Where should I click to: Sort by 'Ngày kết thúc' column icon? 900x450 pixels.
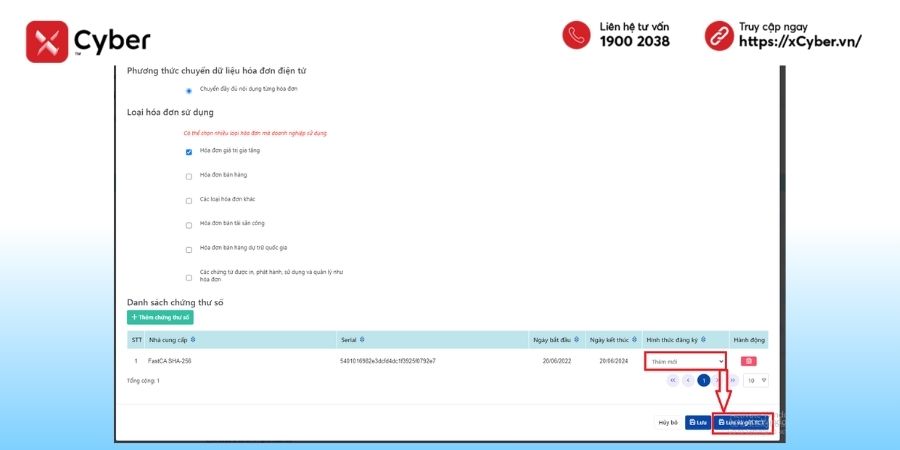tap(635, 340)
